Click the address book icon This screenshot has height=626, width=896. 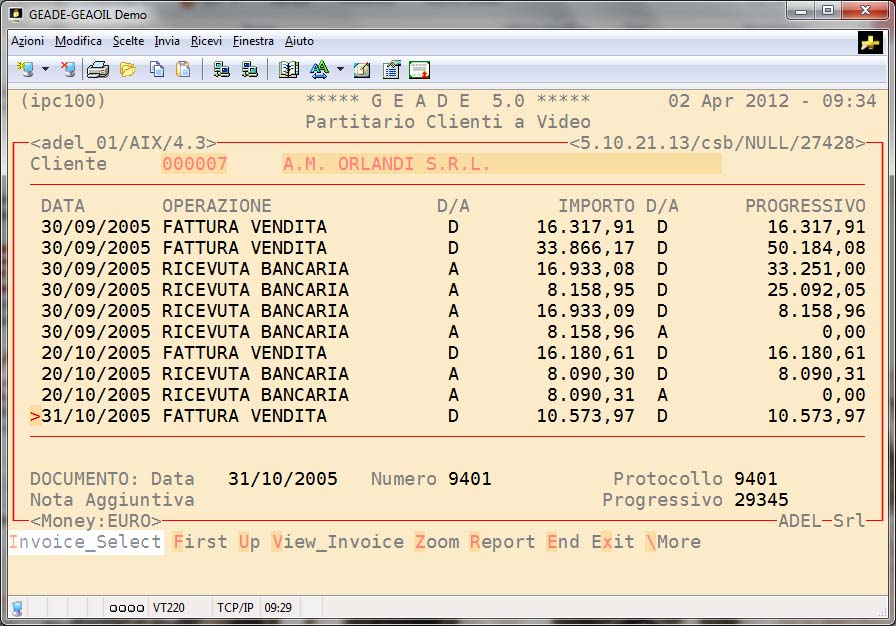[289, 70]
